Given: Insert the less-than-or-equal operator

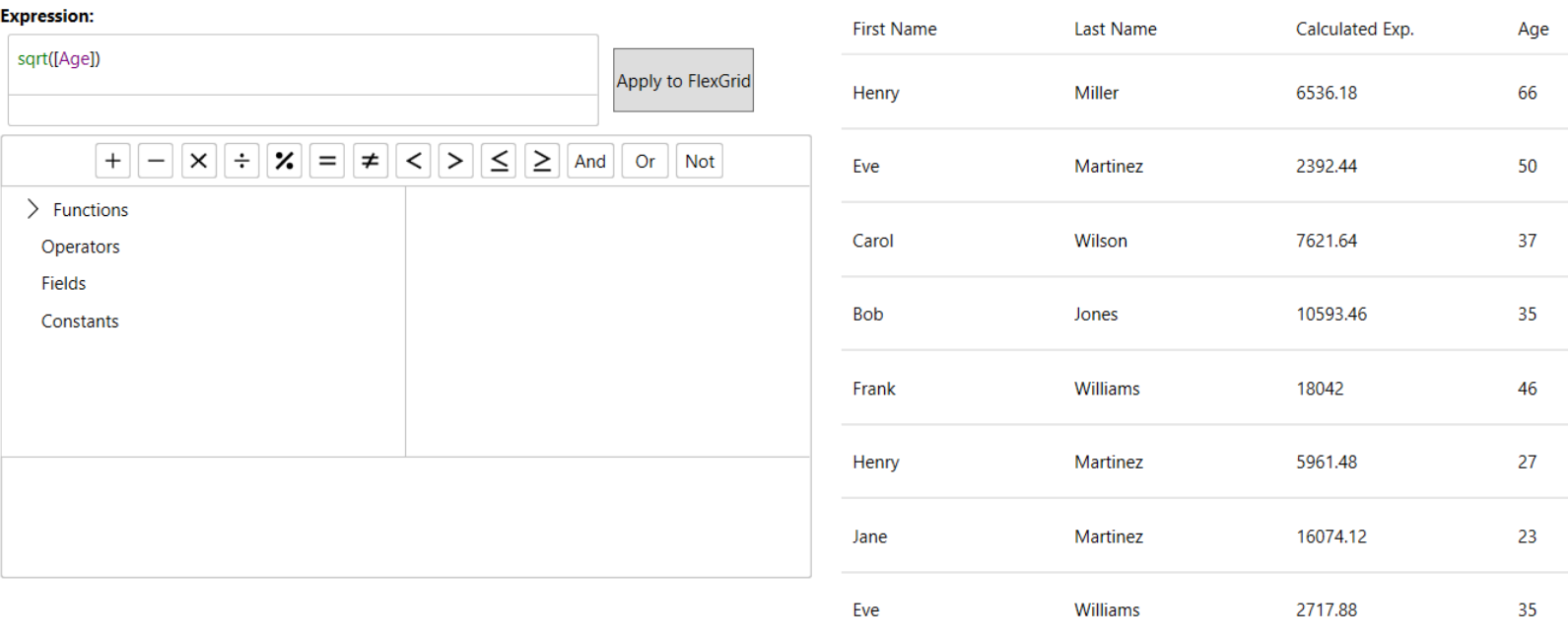Looking at the screenshot, I should pyautogui.click(x=499, y=161).
